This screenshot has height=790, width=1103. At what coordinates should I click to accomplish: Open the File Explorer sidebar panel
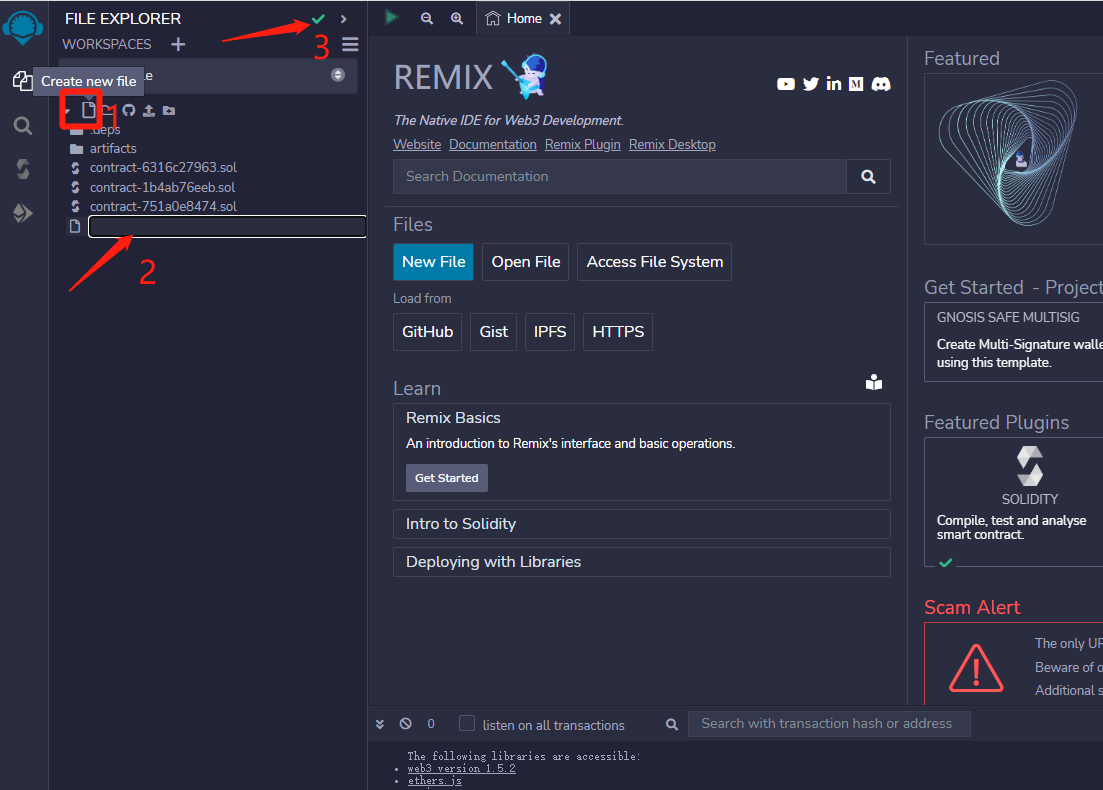pos(22,81)
